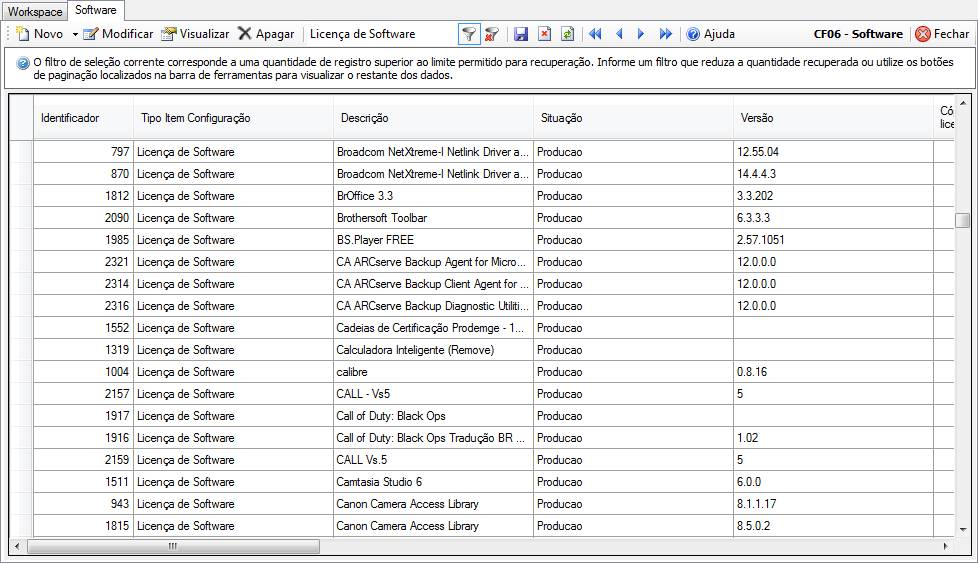
Task: Click version 6.3.3.3 cell
Action: [x=833, y=218]
